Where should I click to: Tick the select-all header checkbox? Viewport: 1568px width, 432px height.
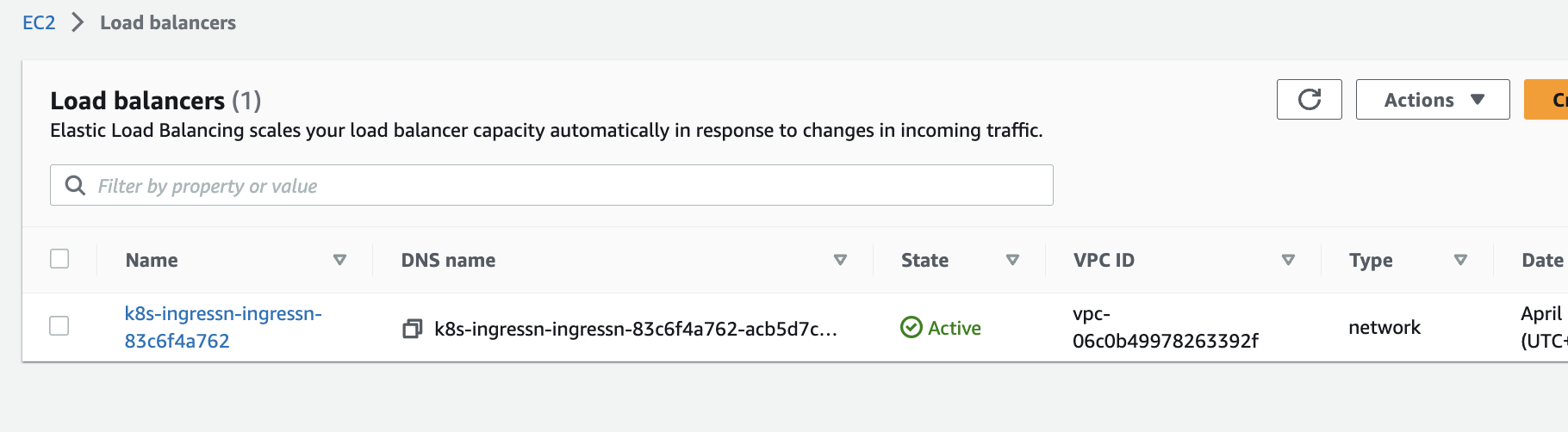[x=59, y=259]
